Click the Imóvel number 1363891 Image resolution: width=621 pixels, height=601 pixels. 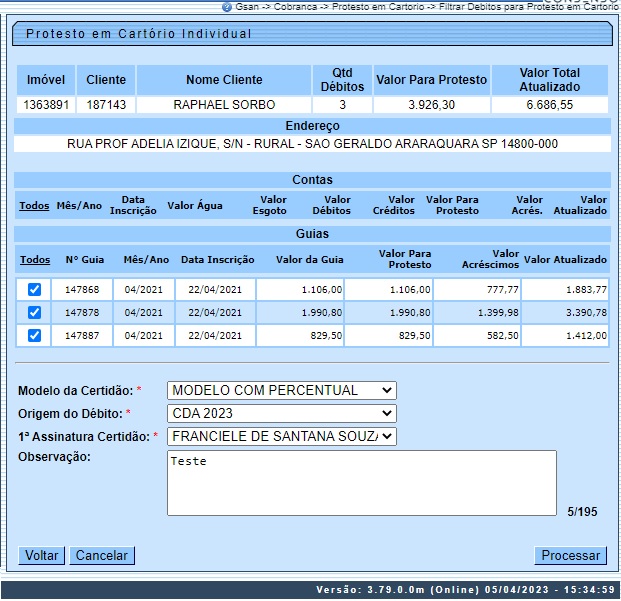pyautogui.click(x=46, y=104)
